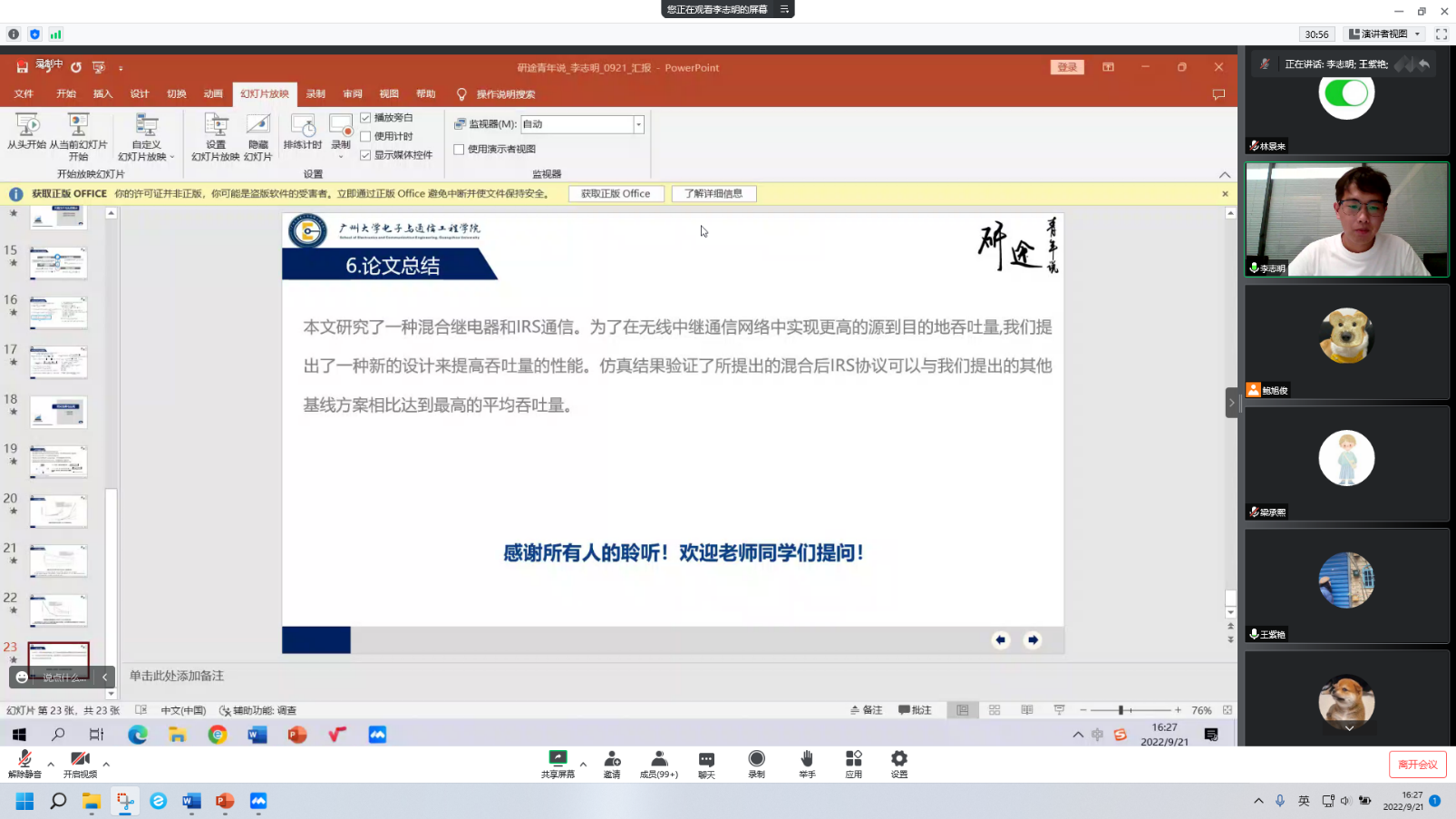Click hide slide icon

coord(258,125)
